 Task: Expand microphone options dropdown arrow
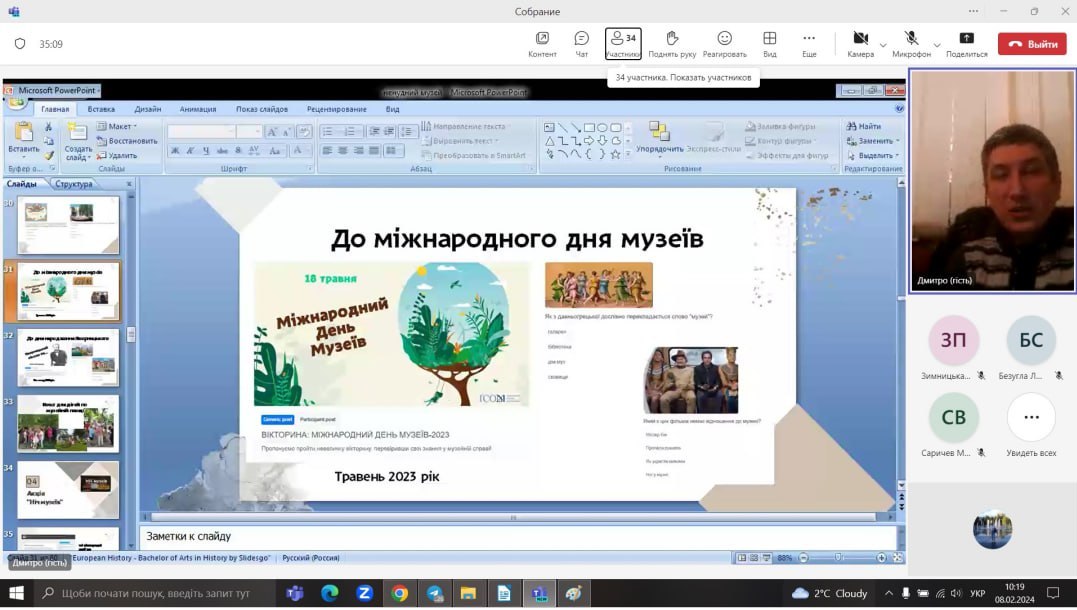click(x=937, y=45)
